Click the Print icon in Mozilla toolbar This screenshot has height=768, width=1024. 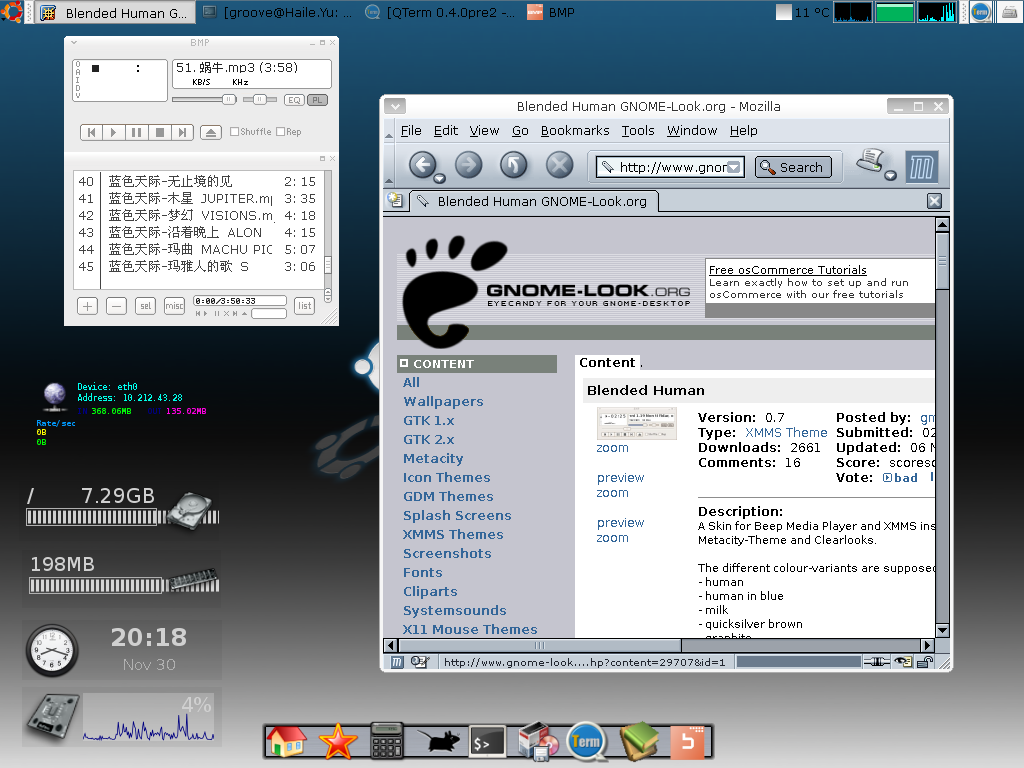pyautogui.click(x=871, y=160)
